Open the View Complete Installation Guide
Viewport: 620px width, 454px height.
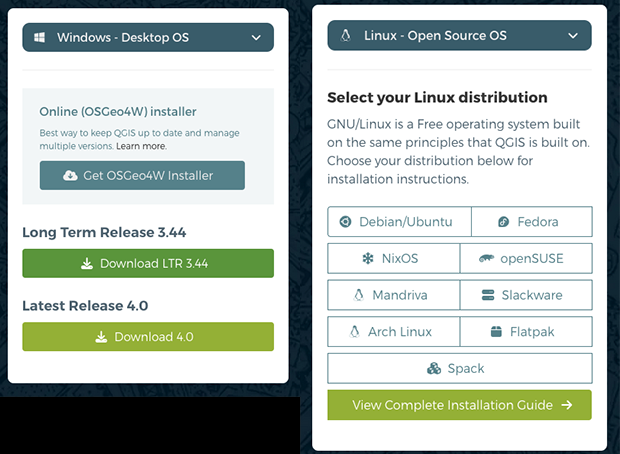click(x=459, y=405)
